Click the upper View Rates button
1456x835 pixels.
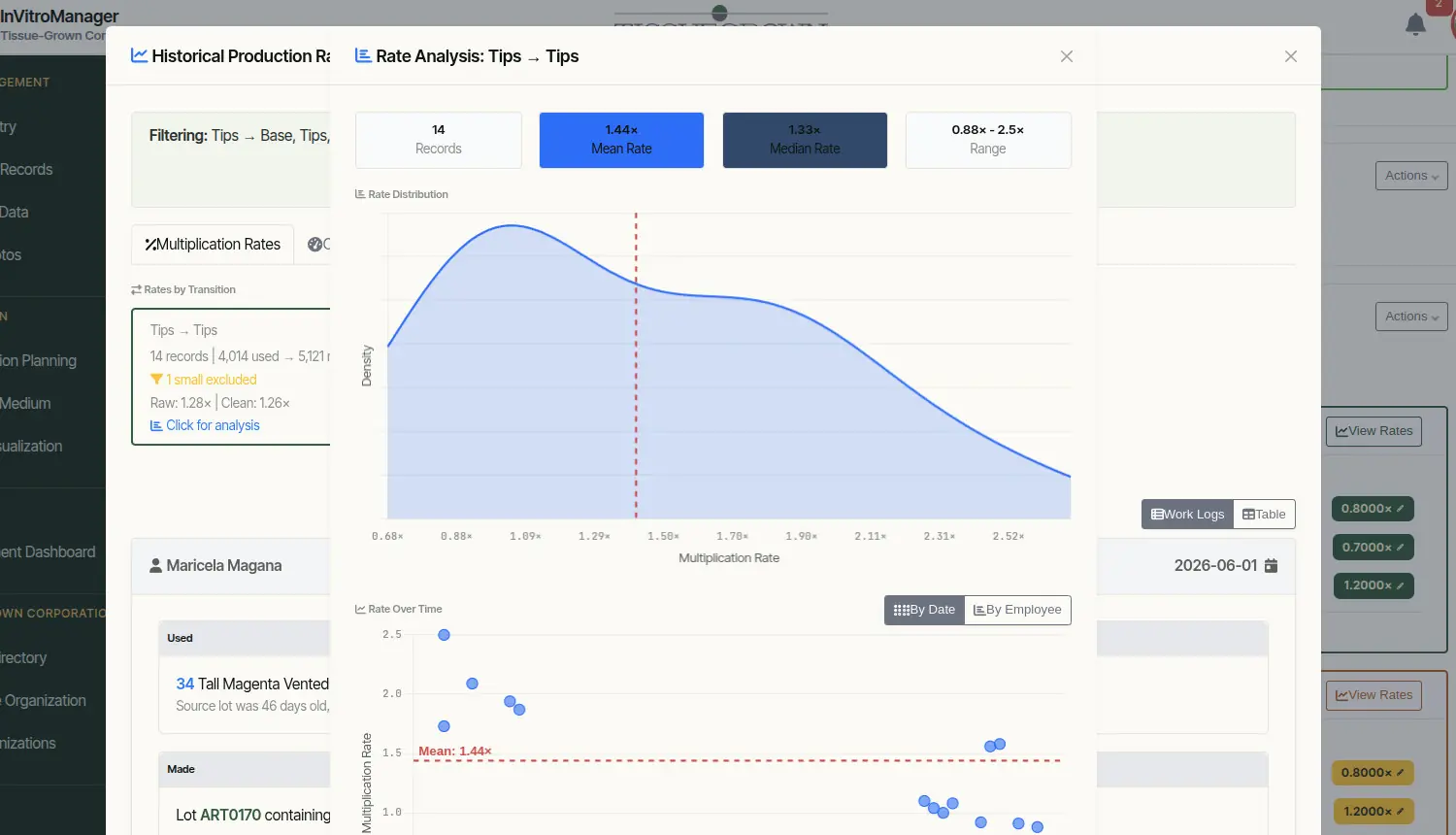click(1373, 431)
